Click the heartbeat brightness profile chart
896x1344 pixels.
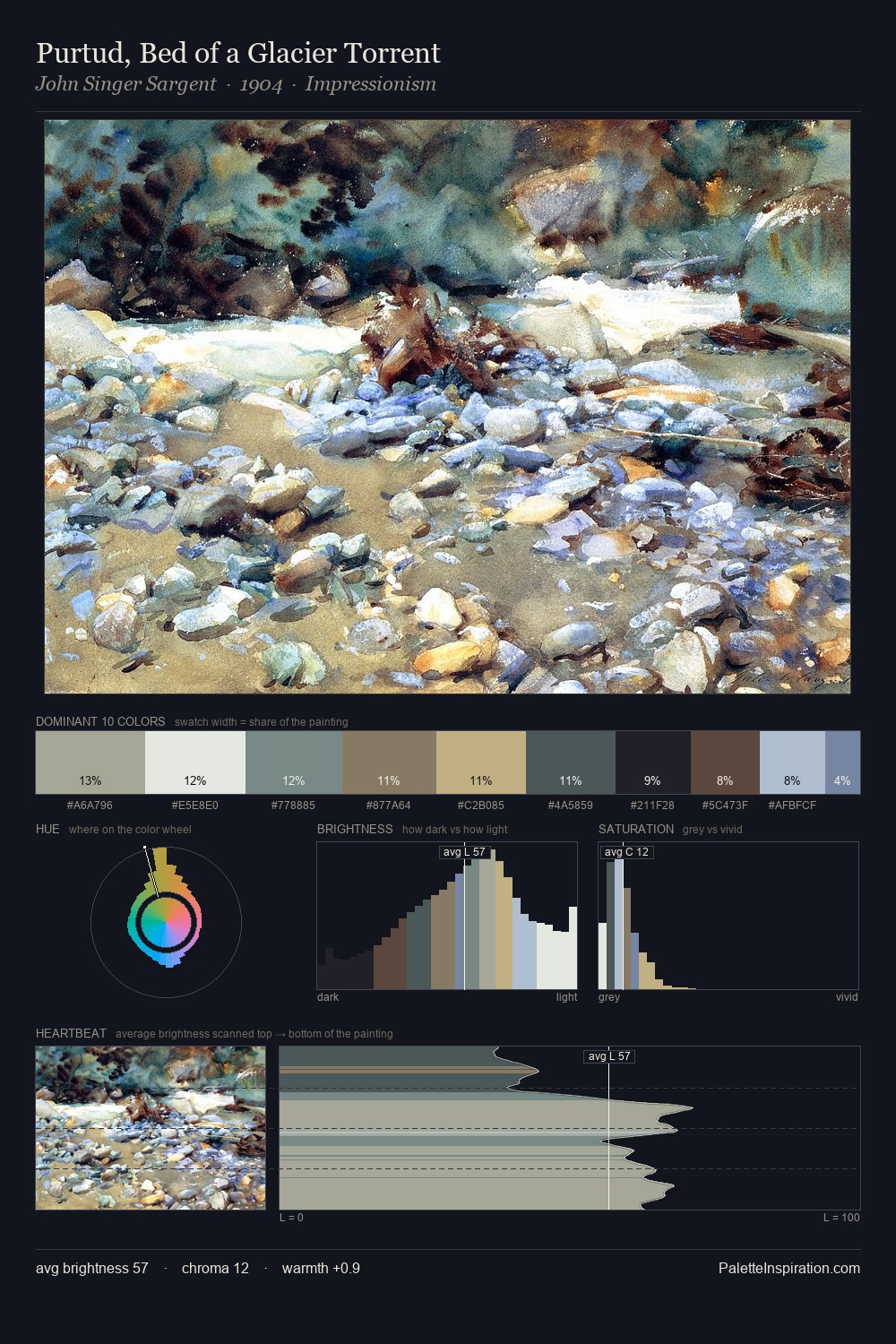(x=570, y=1128)
